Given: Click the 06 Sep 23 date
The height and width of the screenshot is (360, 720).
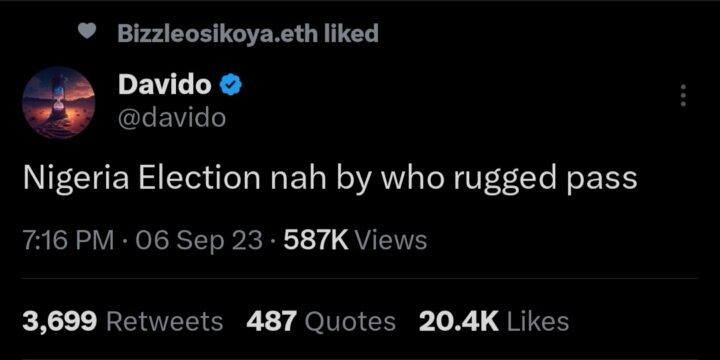Looking at the screenshot, I should pyautogui.click(x=198, y=242).
